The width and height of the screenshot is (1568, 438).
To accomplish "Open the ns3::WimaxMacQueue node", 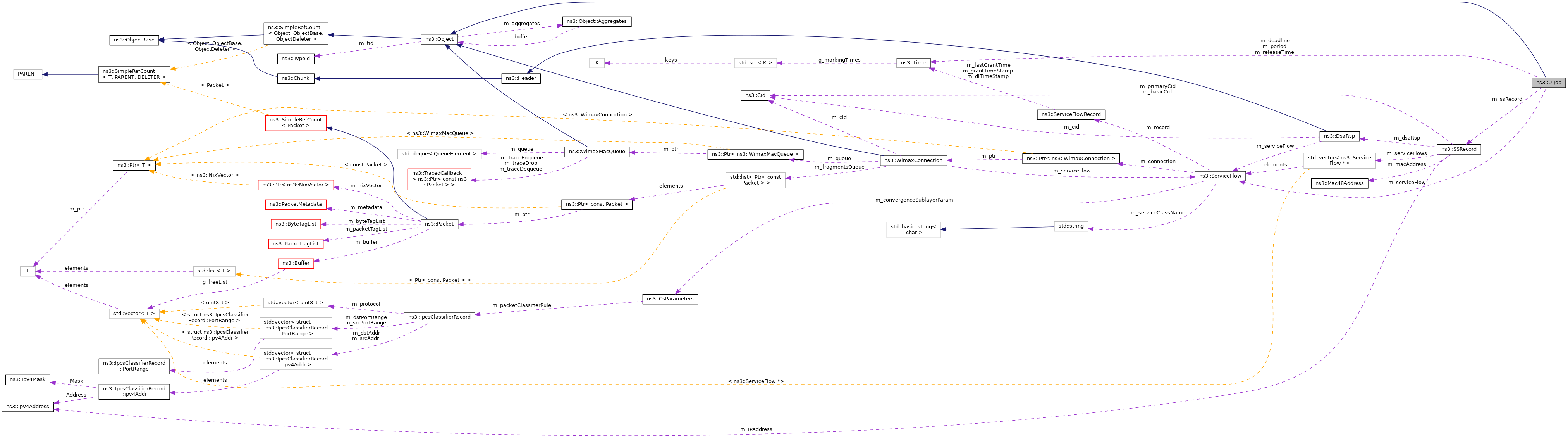I will tap(597, 152).
